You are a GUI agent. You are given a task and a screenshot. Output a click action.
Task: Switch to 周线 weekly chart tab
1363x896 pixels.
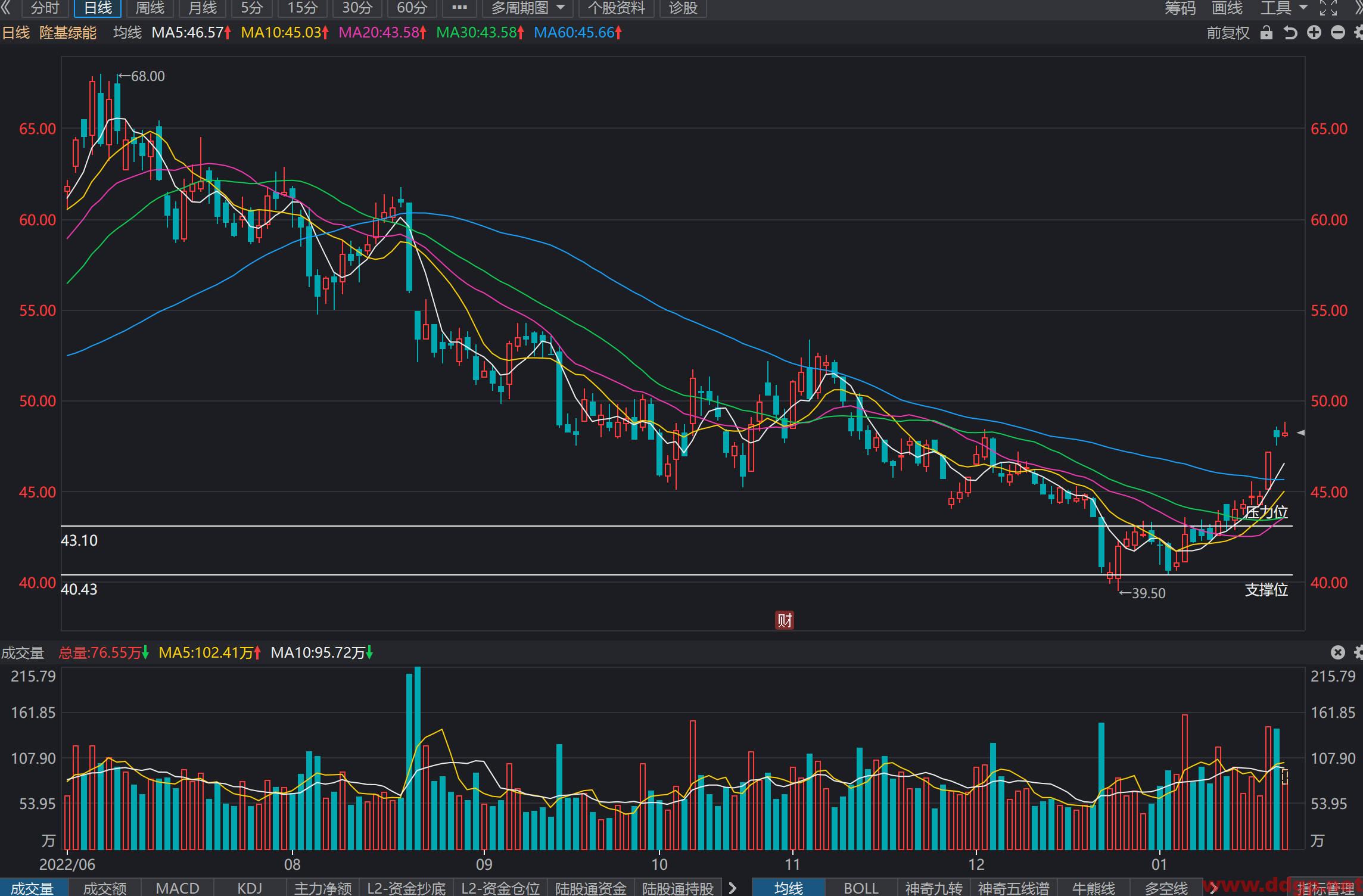coord(150,8)
